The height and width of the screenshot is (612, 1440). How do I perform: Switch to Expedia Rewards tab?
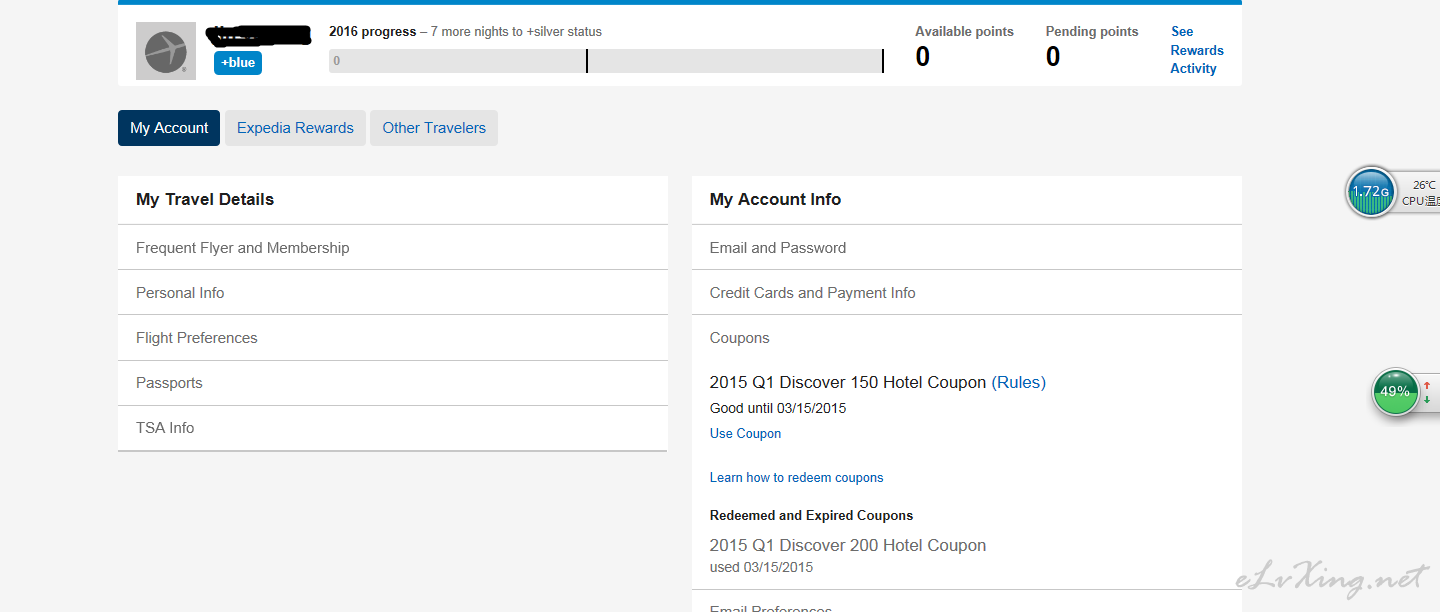click(295, 128)
